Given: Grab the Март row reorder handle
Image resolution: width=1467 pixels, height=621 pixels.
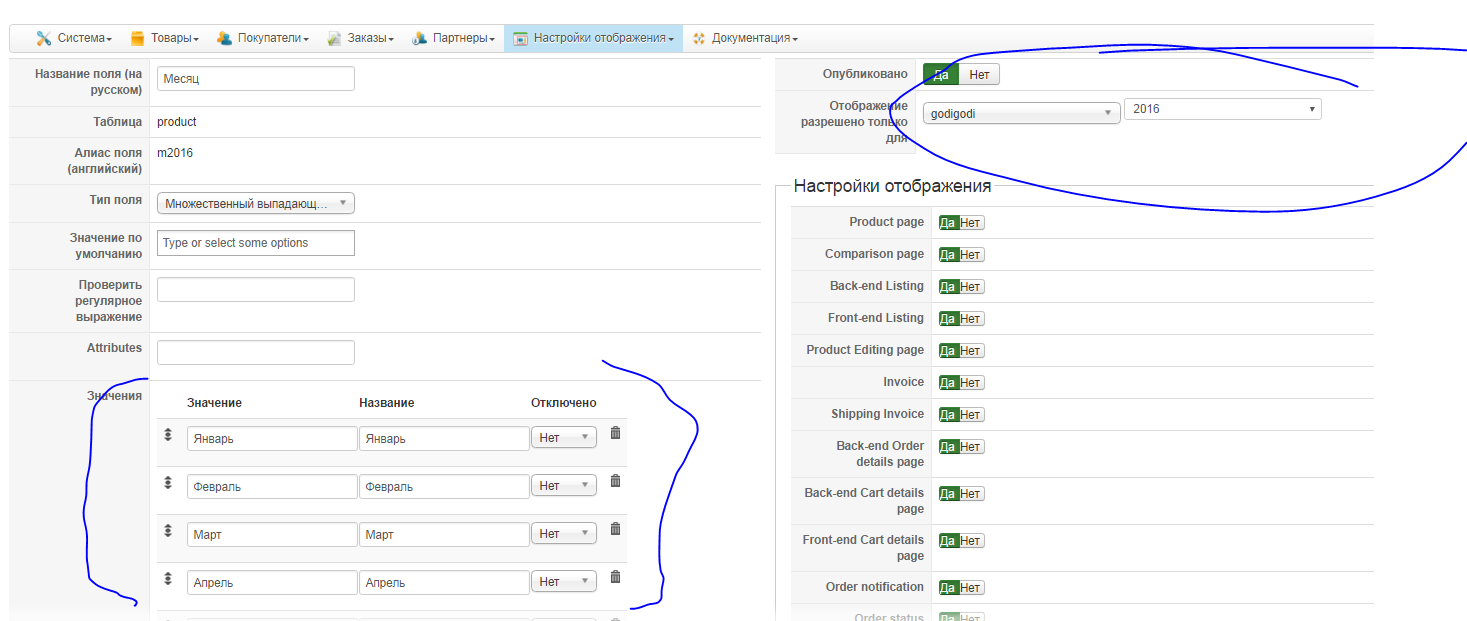Looking at the screenshot, I should [x=168, y=531].
